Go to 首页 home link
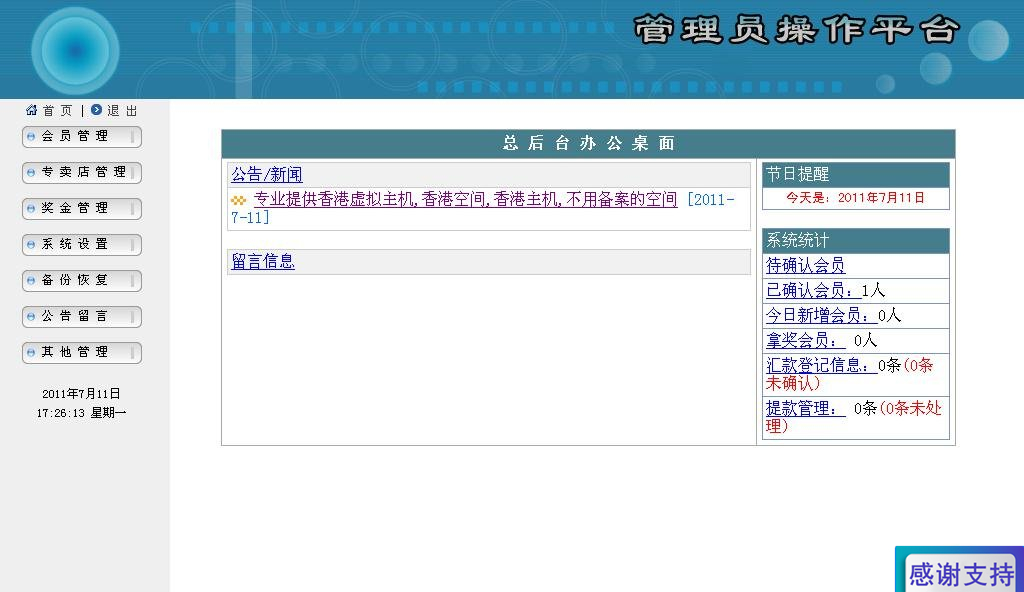This screenshot has height=592, width=1024. tap(57, 110)
